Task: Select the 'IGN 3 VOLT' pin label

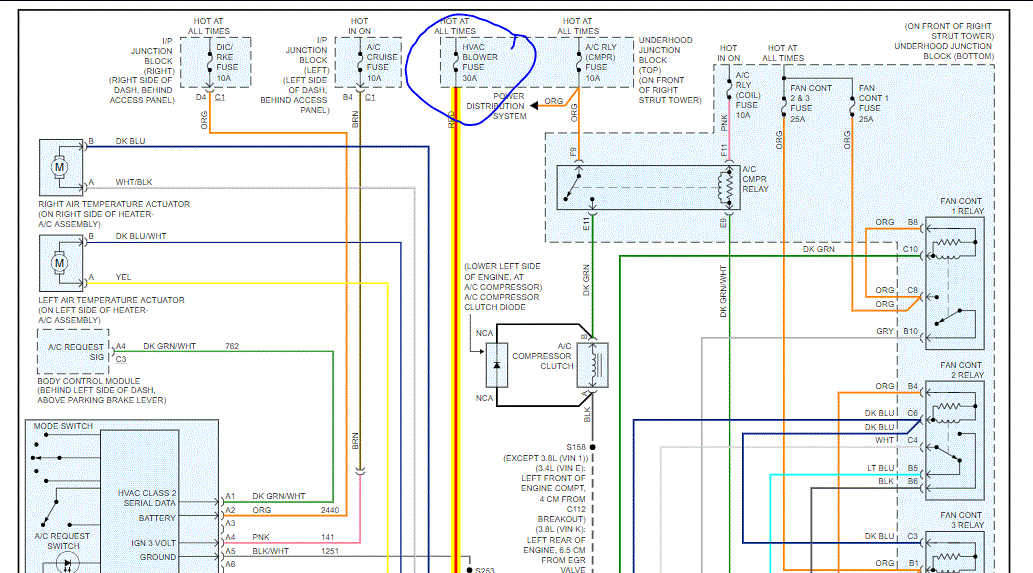Action: (x=153, y=543)
